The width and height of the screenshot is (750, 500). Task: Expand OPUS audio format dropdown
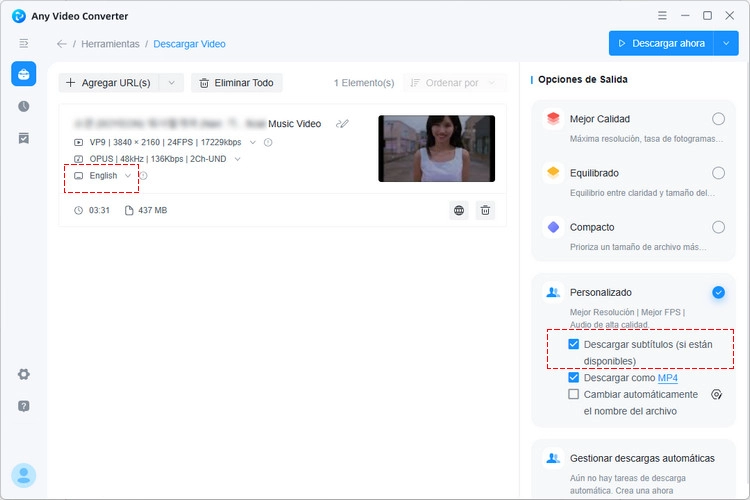[237, 159]
